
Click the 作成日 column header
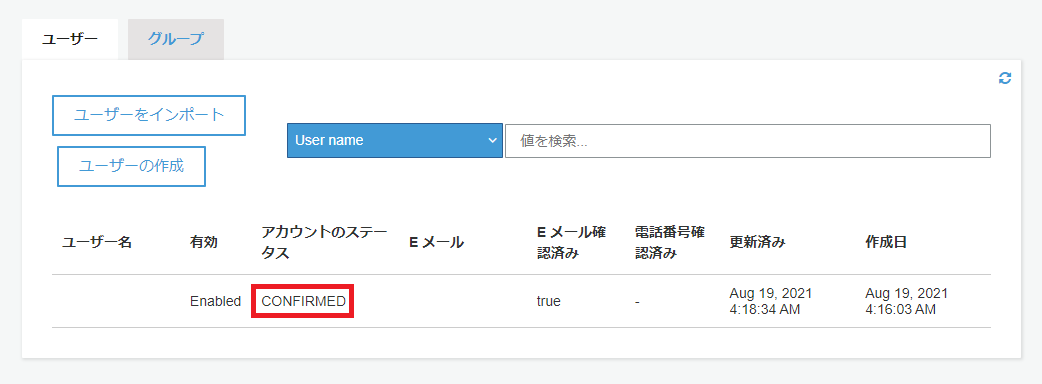tap(886, 242)
